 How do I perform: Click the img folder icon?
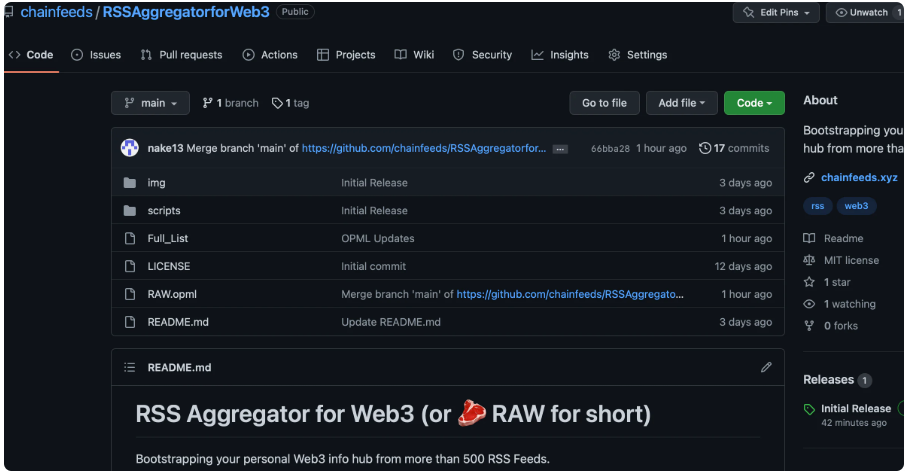130,183
